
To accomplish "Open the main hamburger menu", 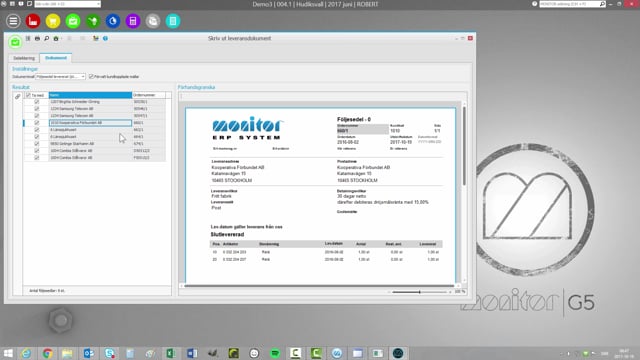I will pyautogui.click(x=13, y=21).
